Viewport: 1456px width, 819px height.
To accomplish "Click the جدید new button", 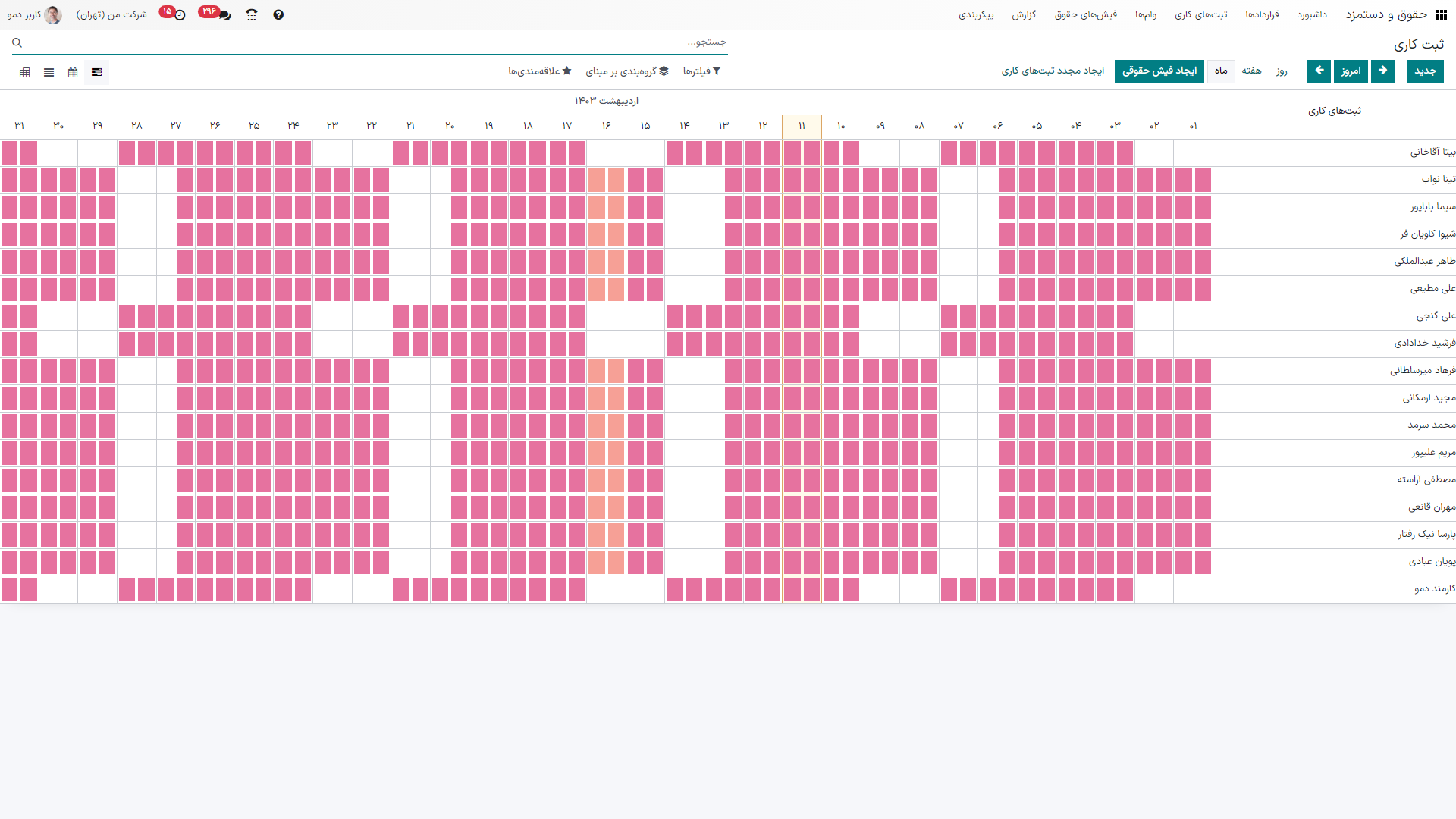I will [1425, 71].
